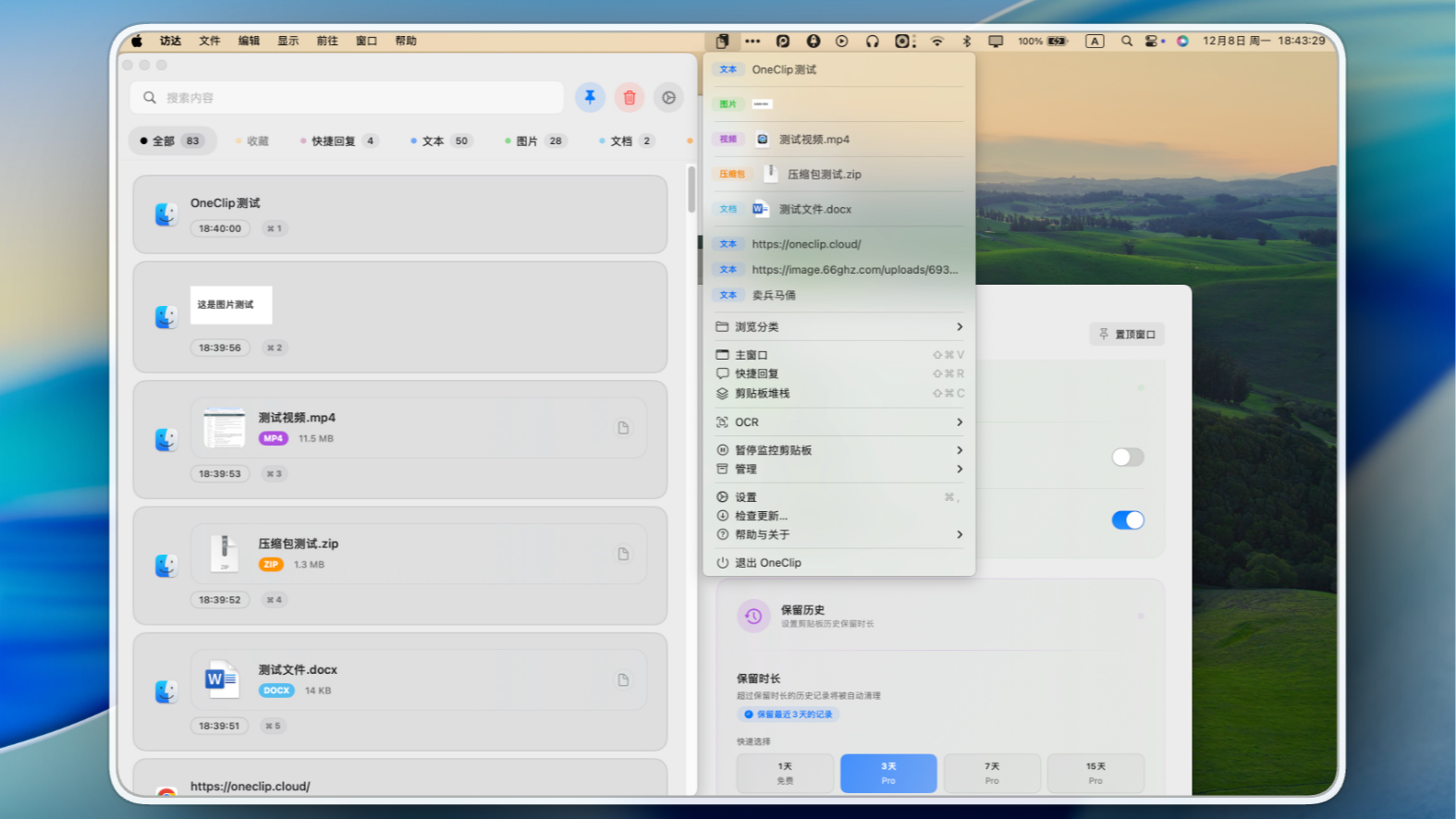The height and width of the screenshot is (819, 1456).
Task: Choose 快捷回复 in the dropdown menu
Action: point(839,373)
